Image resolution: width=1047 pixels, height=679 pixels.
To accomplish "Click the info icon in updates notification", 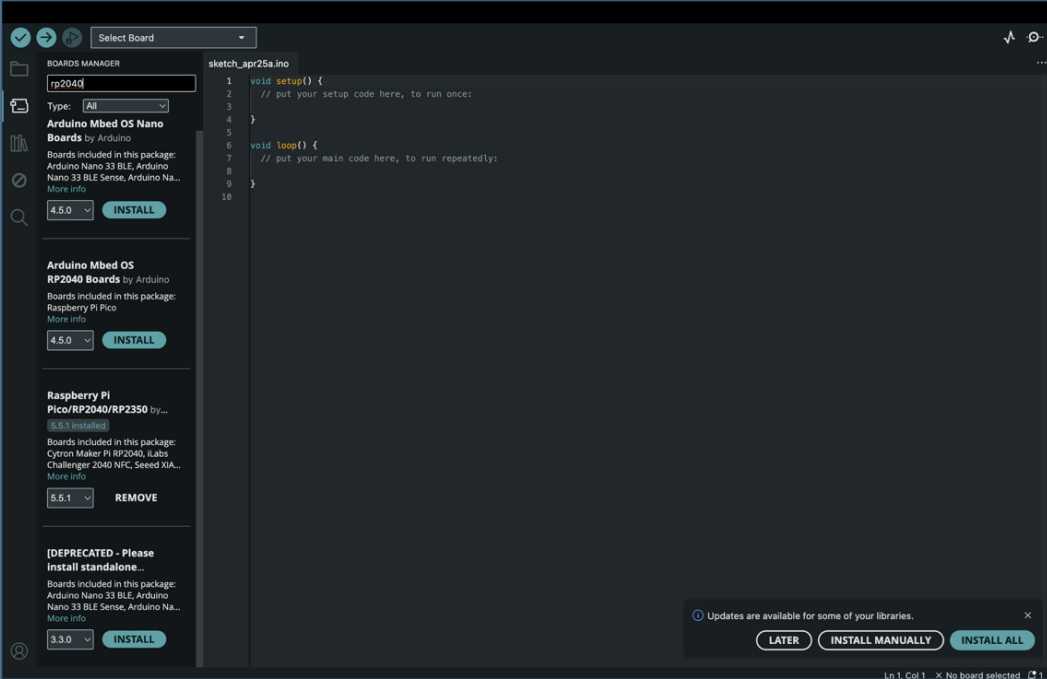I will (698, 616).
